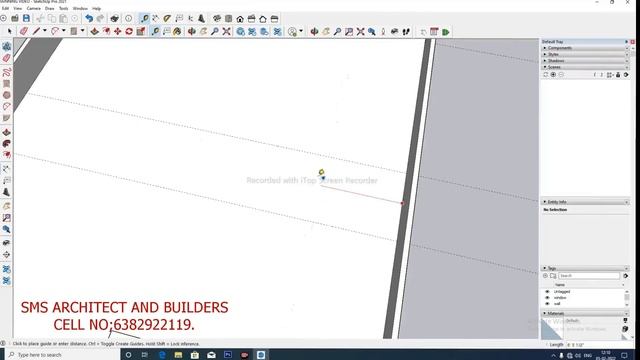Select the Paint Bucket tool in second toolbar
This screenshot has height=360, width=640.
[177, 31]
